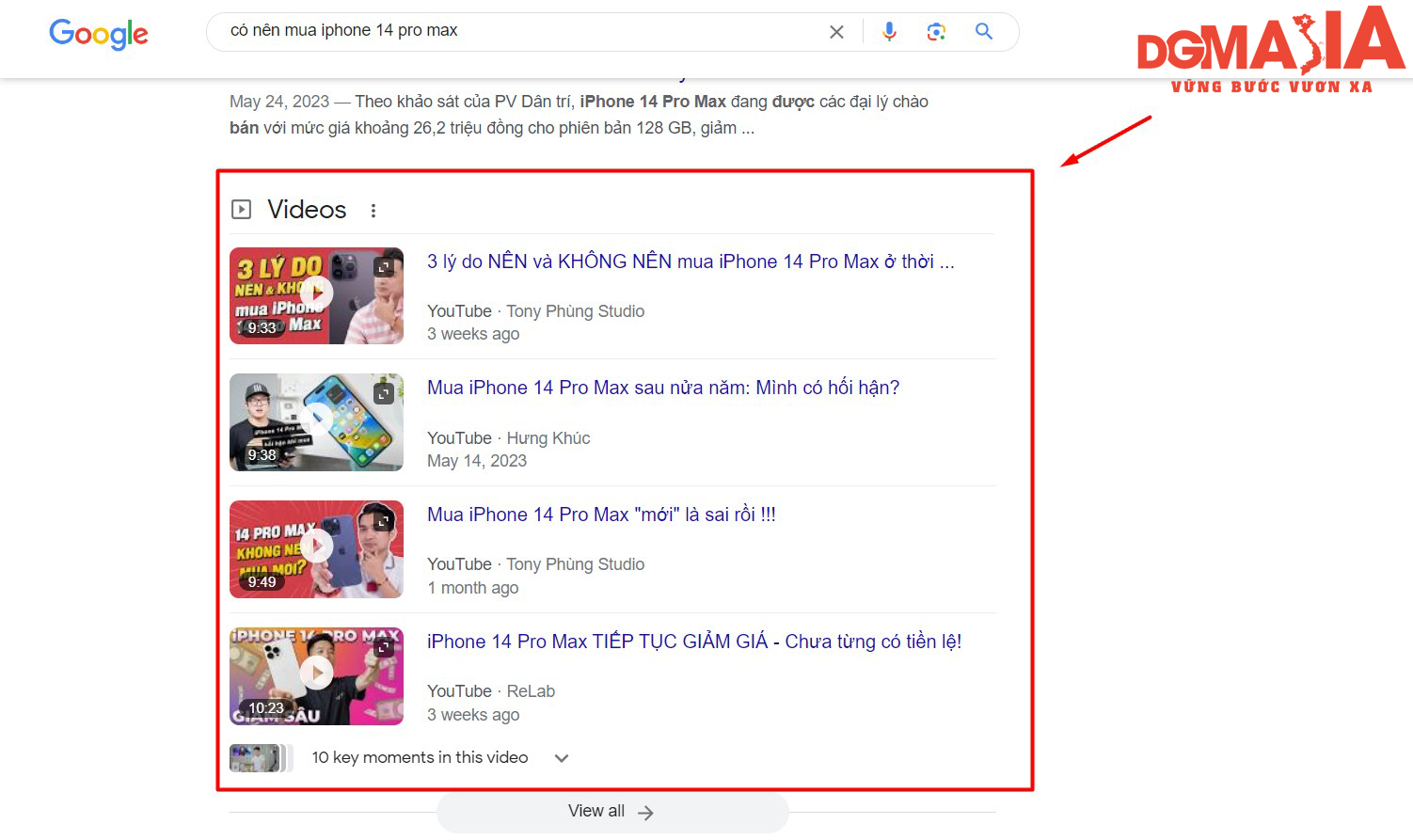Click the 'Videos' section heading

[x=307, y=210]
